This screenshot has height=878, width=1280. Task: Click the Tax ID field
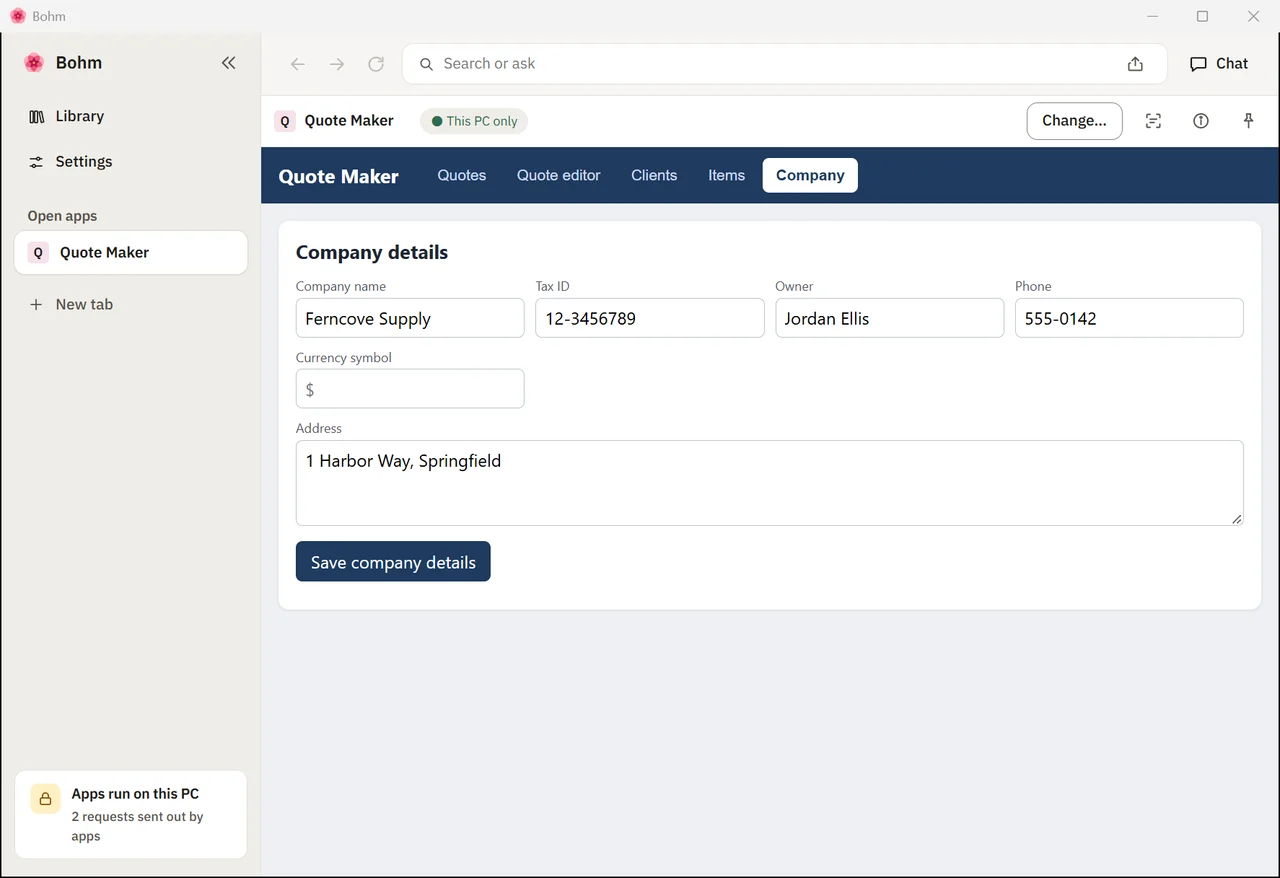(650, 318)
